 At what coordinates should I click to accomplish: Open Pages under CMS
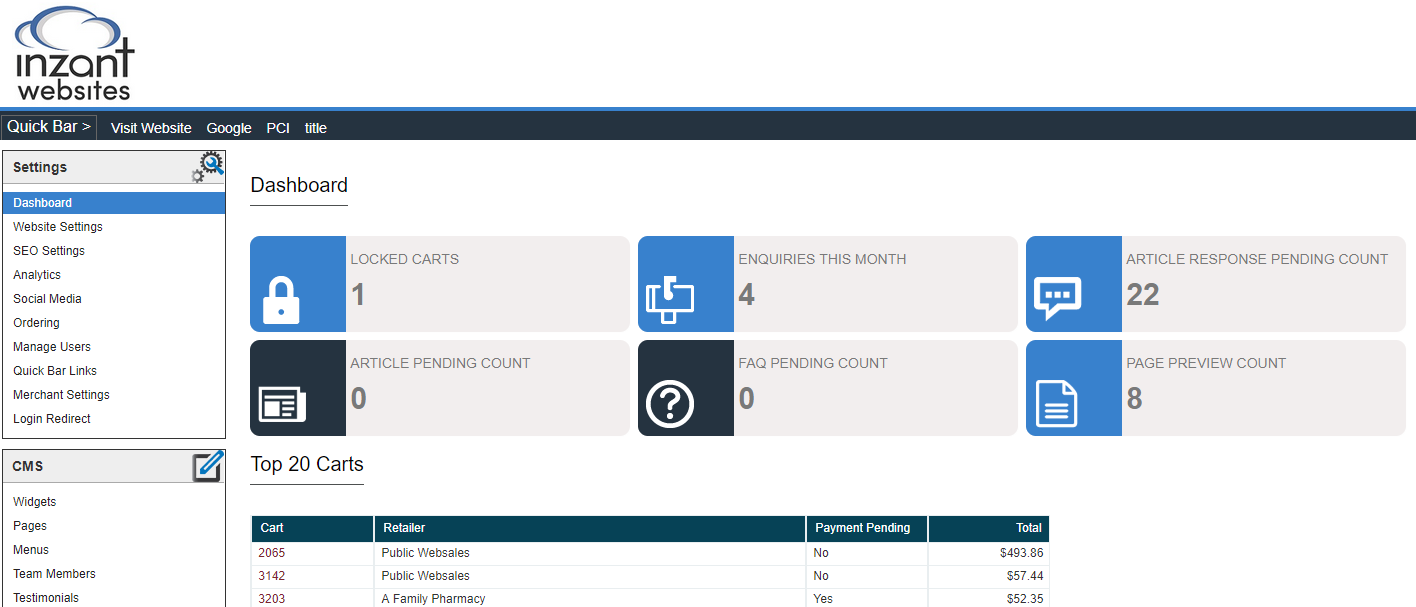pos(30,526)
